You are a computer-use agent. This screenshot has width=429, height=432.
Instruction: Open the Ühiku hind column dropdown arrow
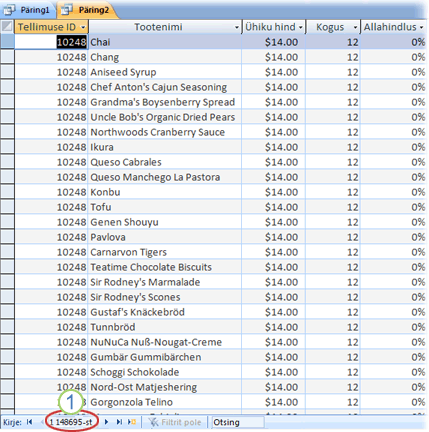[x=301, y=27]
